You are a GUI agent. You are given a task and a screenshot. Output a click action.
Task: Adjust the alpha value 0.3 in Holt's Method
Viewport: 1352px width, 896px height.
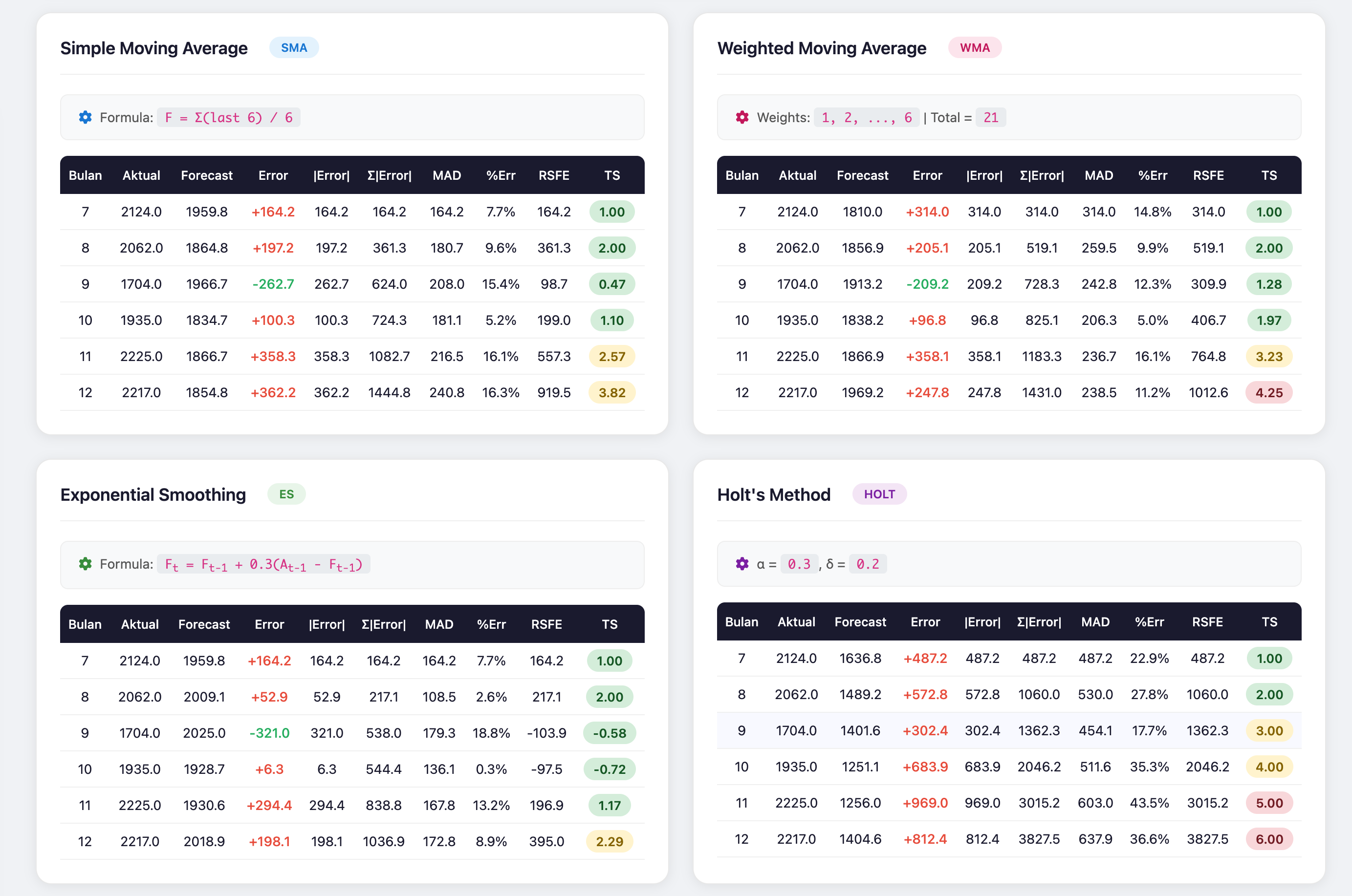click(799, 564)
